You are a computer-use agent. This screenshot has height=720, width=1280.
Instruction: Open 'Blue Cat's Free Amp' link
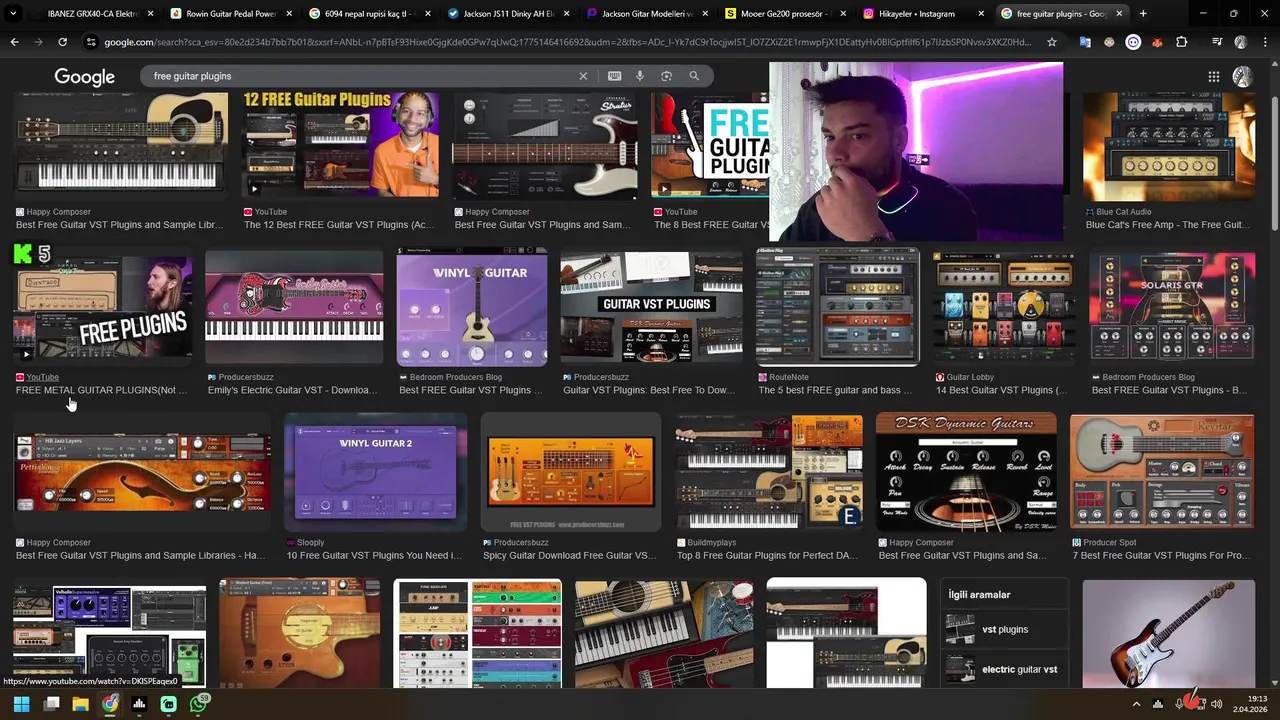click(x=1165, y=225)
